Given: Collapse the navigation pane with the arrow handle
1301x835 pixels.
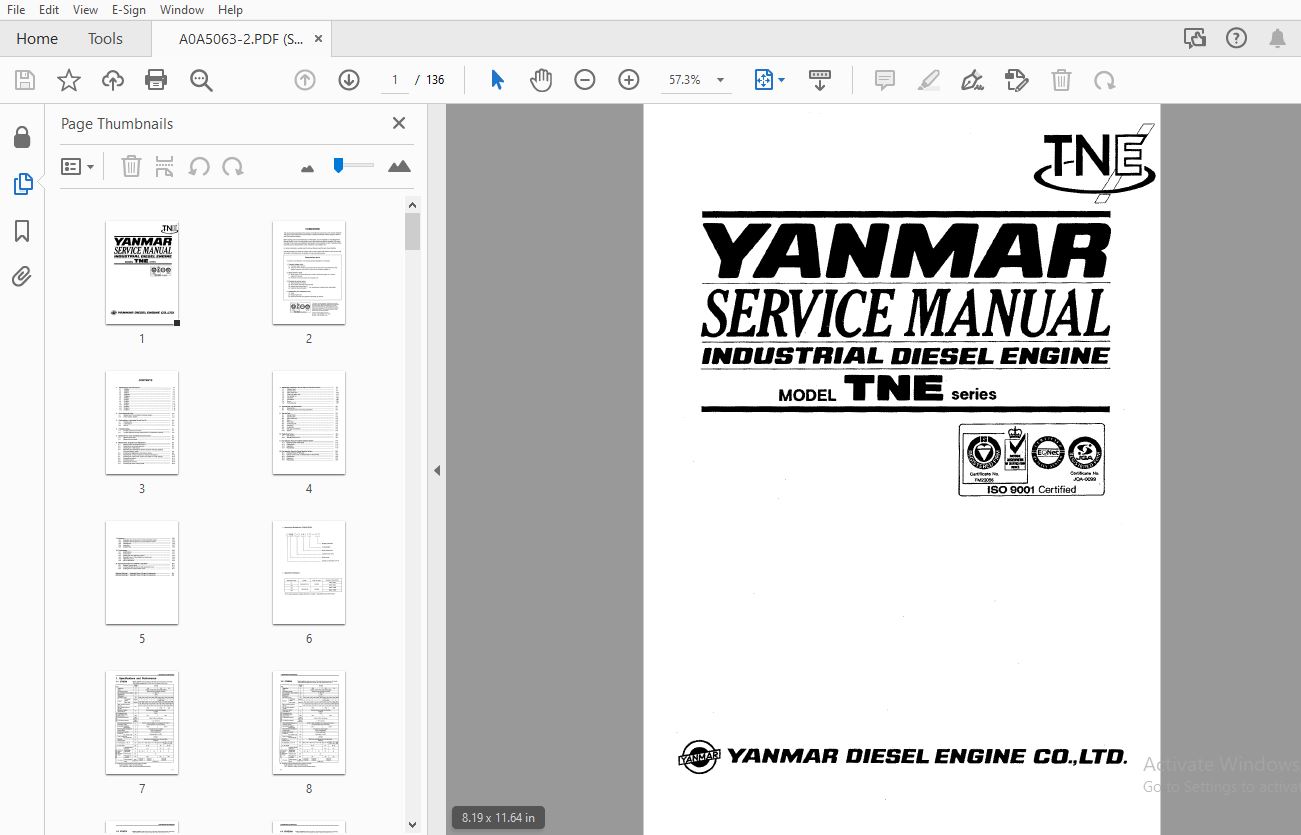Looking at the screenshot, I should [x=437, y=470].
